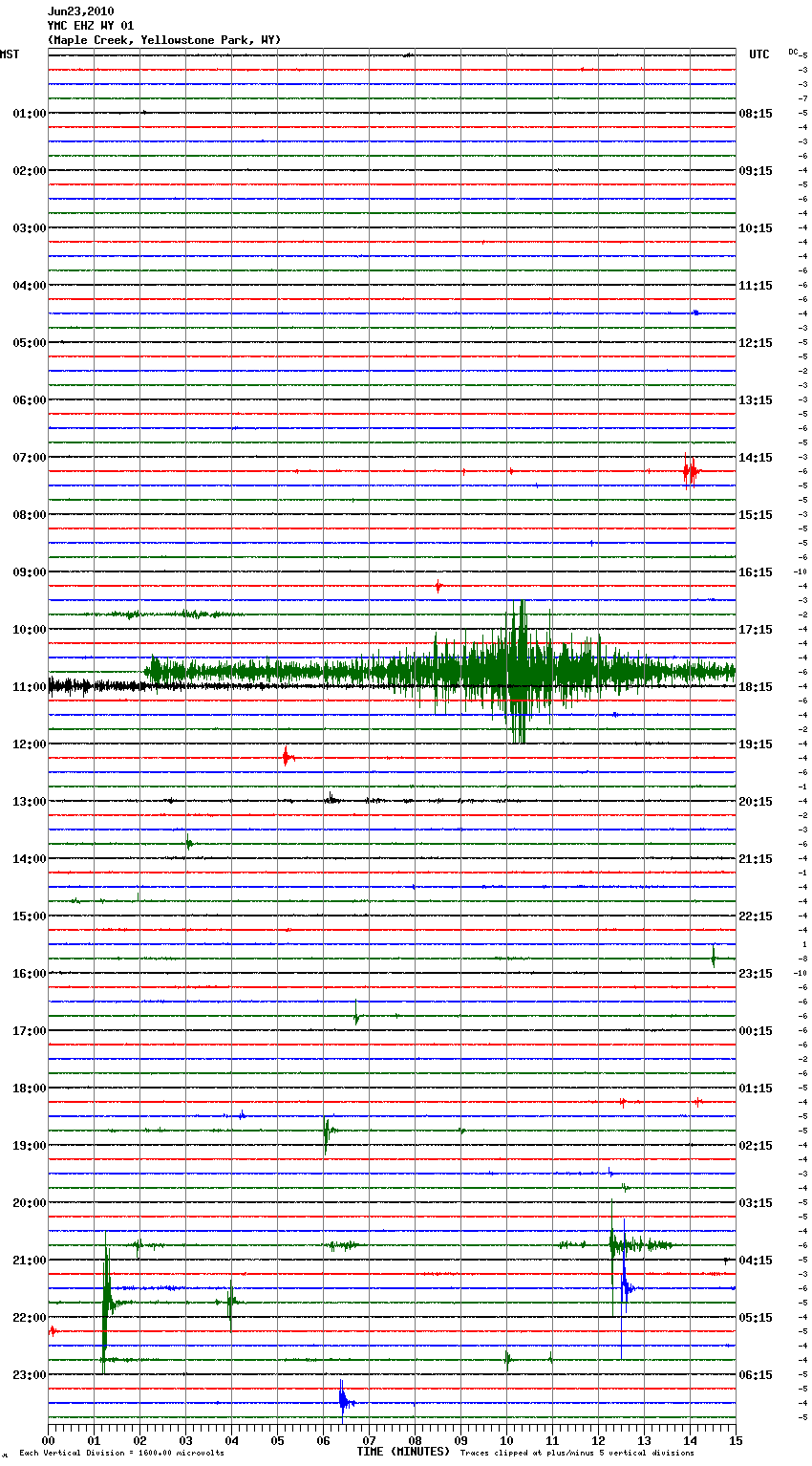Click the Traces clipped footnote text
This screenshot has width=812, height=1466.
(578, 1454)
